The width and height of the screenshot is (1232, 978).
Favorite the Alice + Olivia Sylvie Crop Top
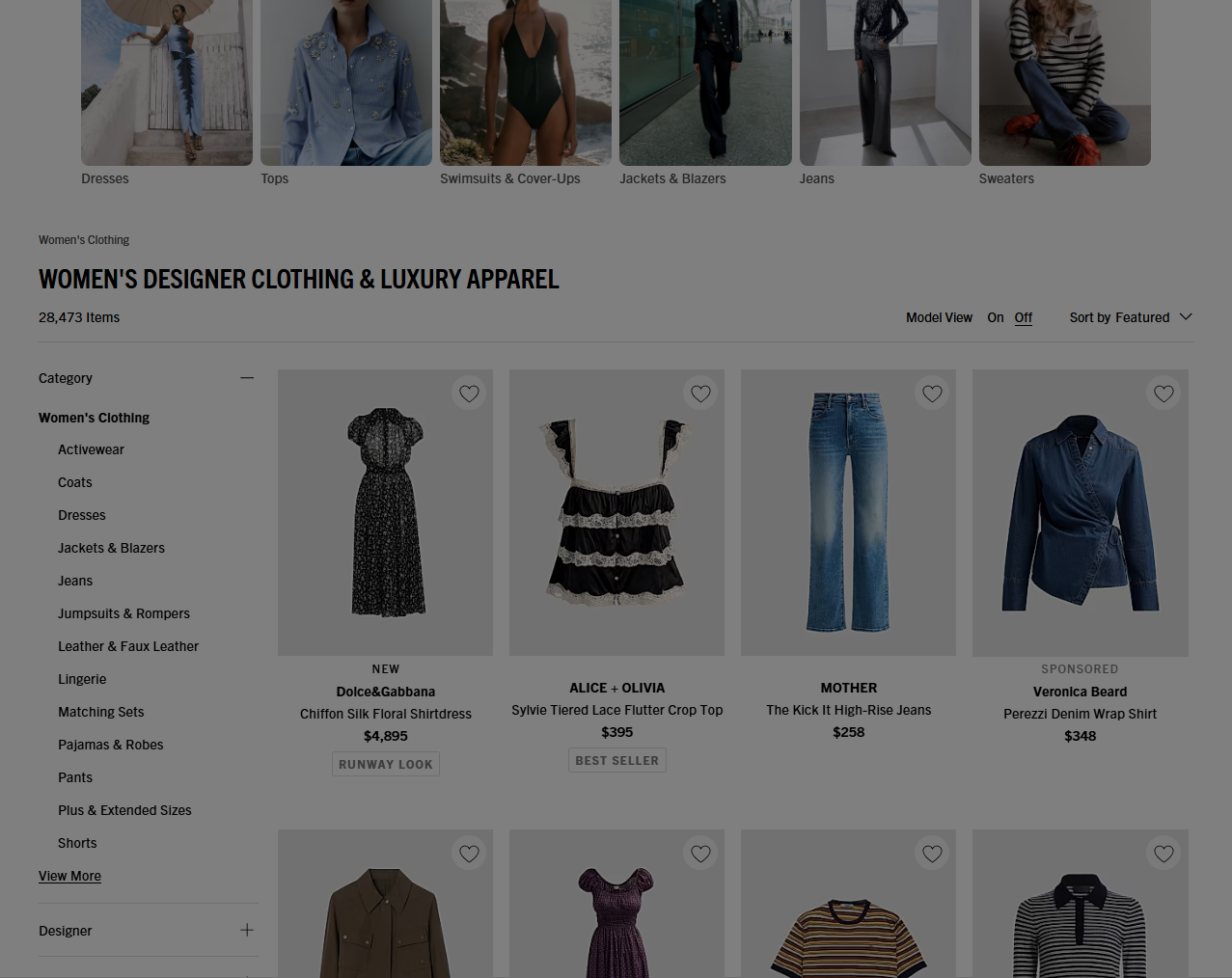(700, 394)
